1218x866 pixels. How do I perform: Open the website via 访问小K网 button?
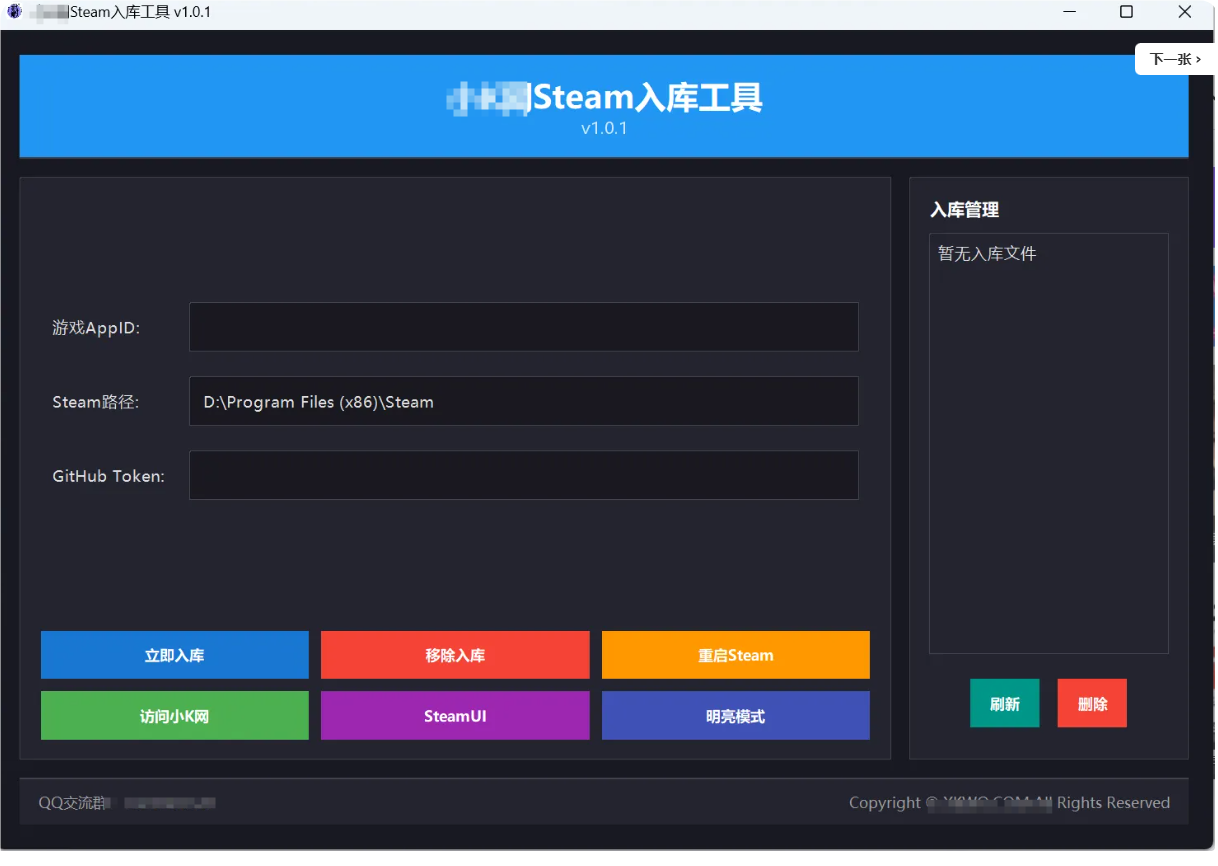[x=174, y=716]
